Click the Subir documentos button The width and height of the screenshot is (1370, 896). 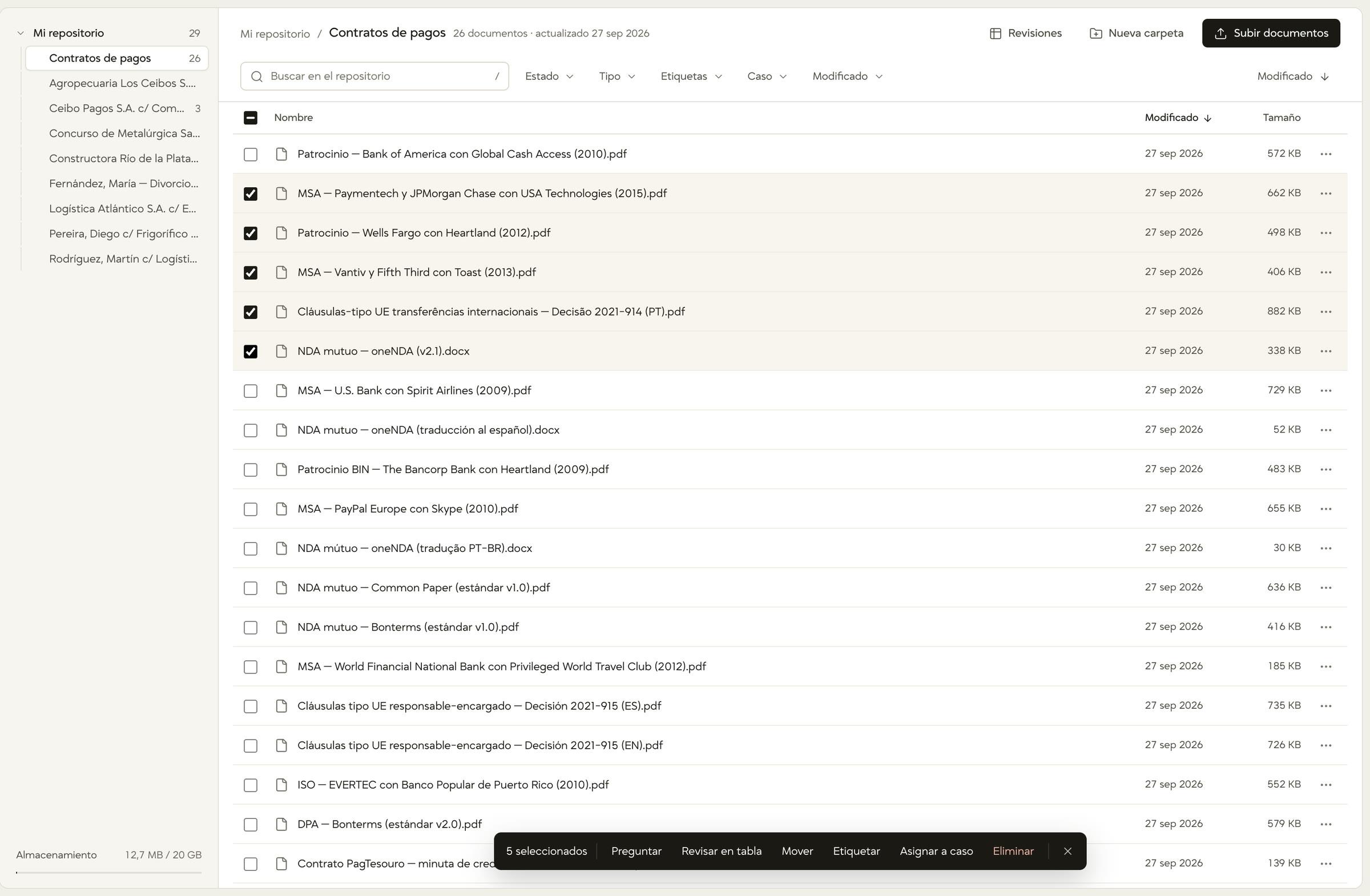pyautogui.click(x=1271, y=33)
